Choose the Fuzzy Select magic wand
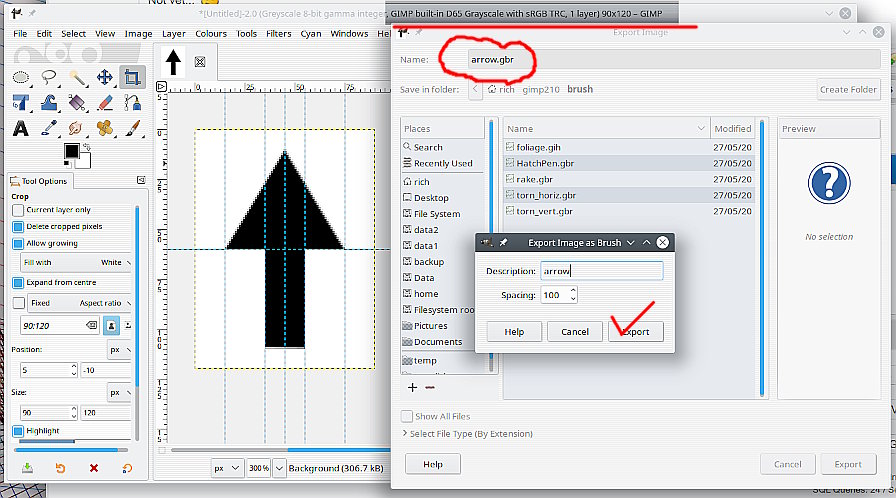The image size is (896, 498). click(76, 77)
